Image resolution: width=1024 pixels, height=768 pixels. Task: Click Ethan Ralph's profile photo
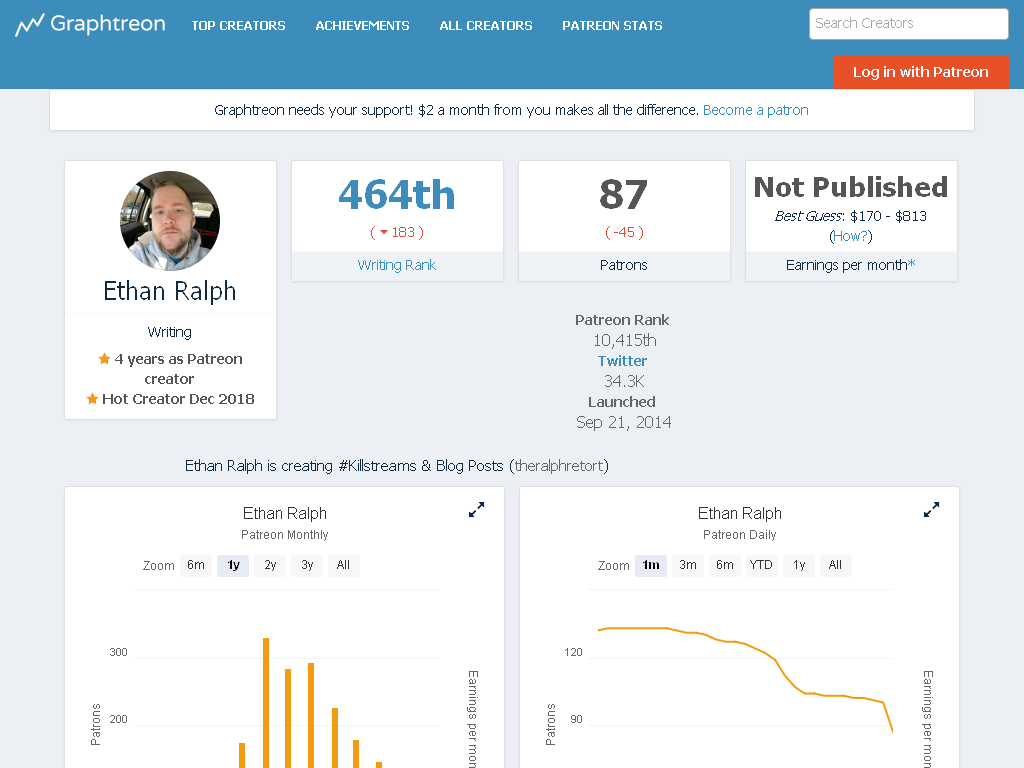170,221
